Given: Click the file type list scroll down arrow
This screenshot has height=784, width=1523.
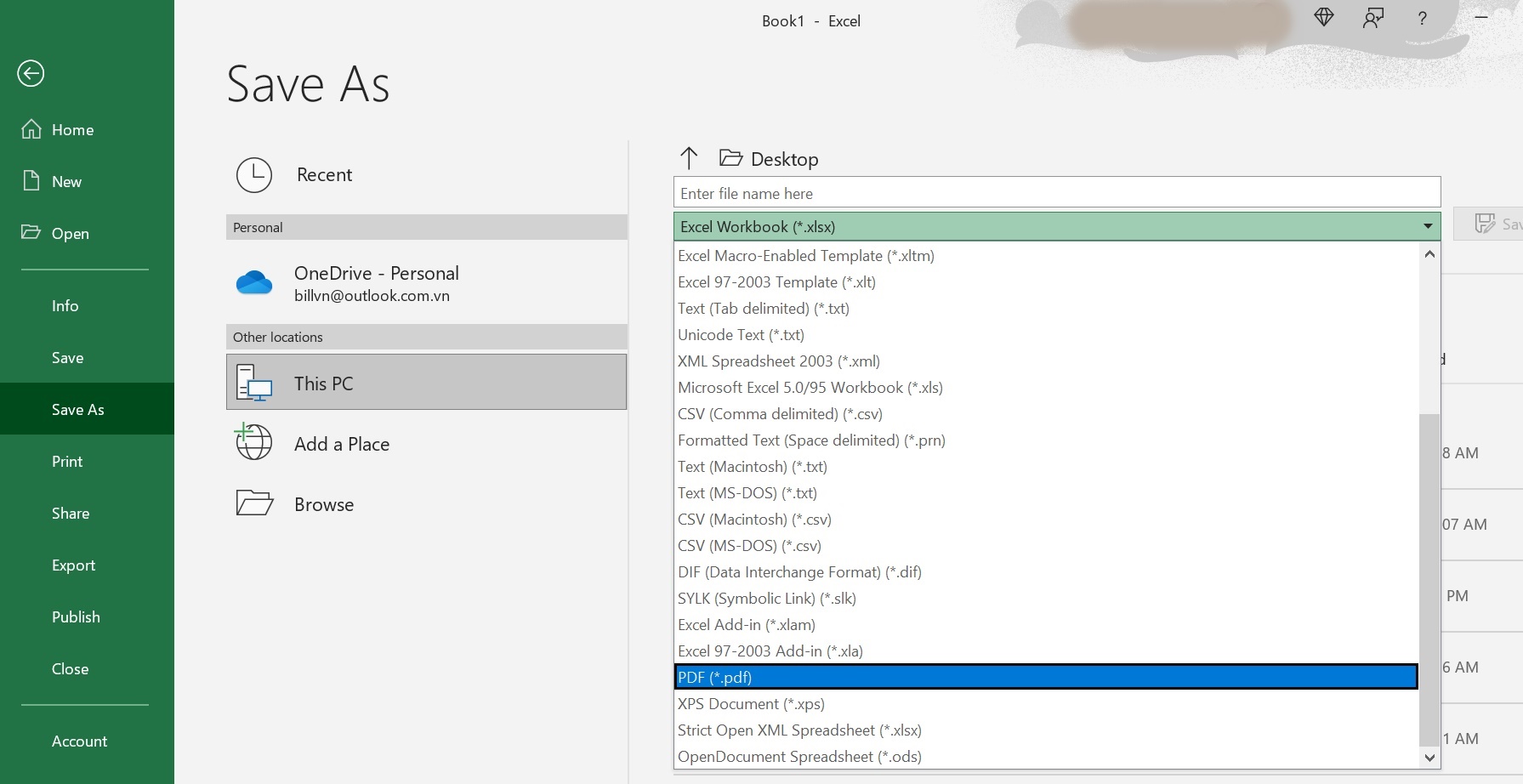Looking at the screenshot, I should pyautogui.click(x=1429, y=758).
